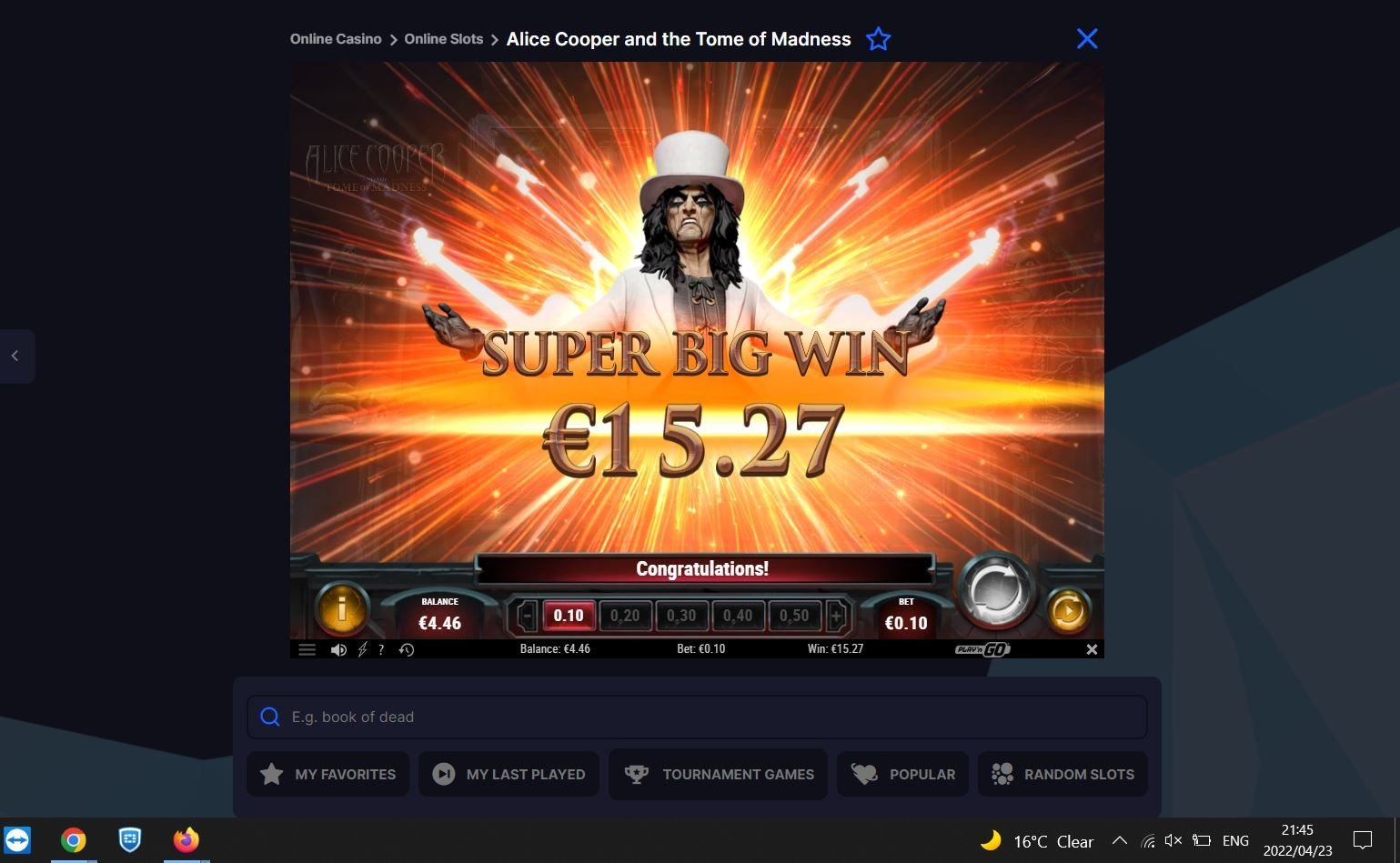
Task: Focus the game search input field
Action: [x=697, y=717]
